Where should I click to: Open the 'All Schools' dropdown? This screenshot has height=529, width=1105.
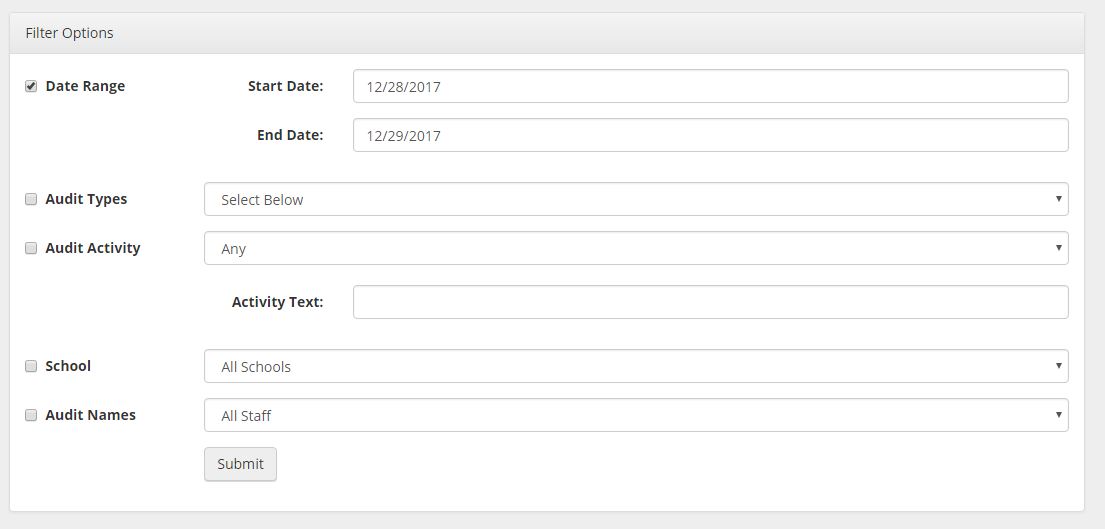636,366
